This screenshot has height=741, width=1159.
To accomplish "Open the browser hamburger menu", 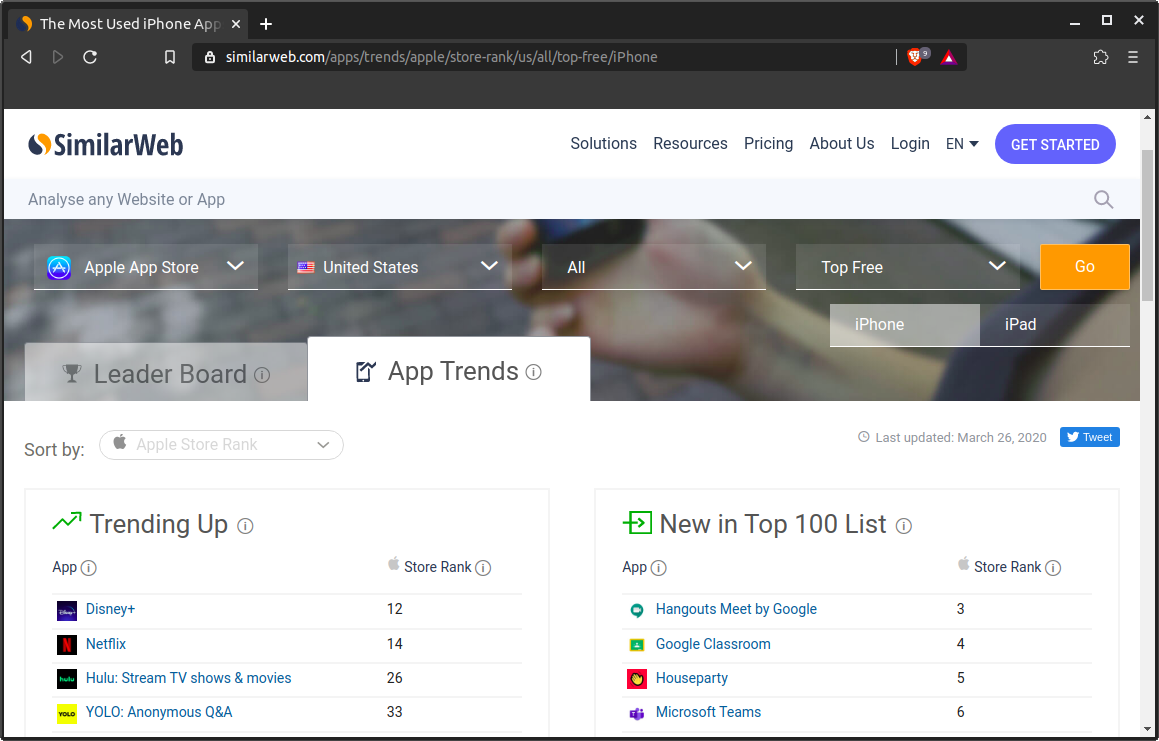I will coord(1132,57).
